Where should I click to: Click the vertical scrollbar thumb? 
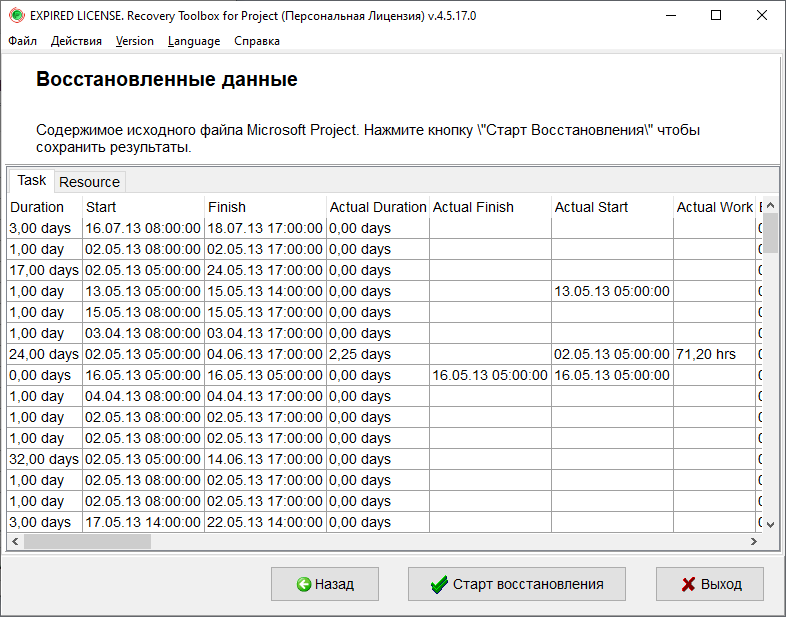tap(770, 233)
